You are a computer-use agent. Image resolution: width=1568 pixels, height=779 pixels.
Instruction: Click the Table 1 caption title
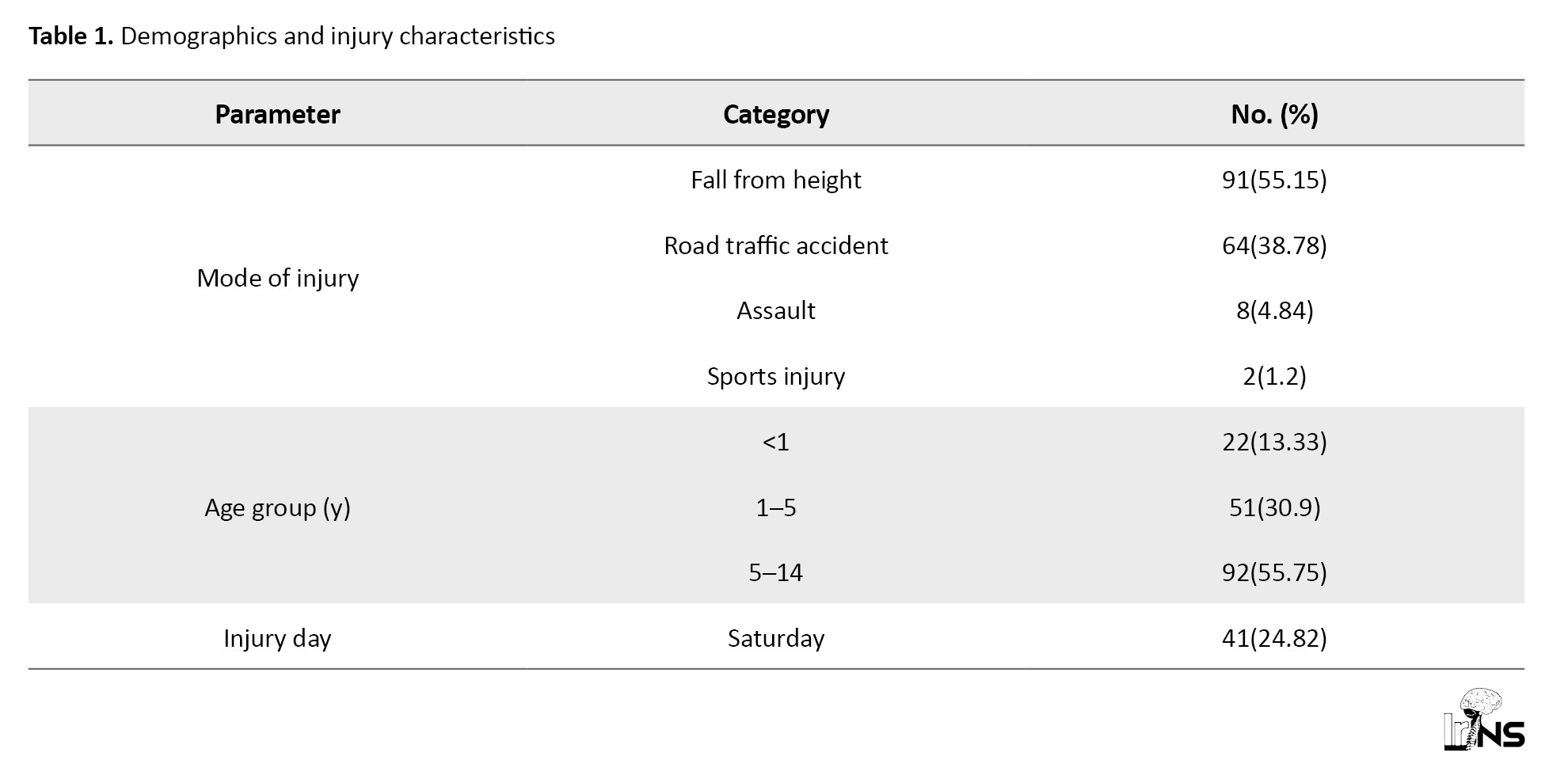coord(291,36)
